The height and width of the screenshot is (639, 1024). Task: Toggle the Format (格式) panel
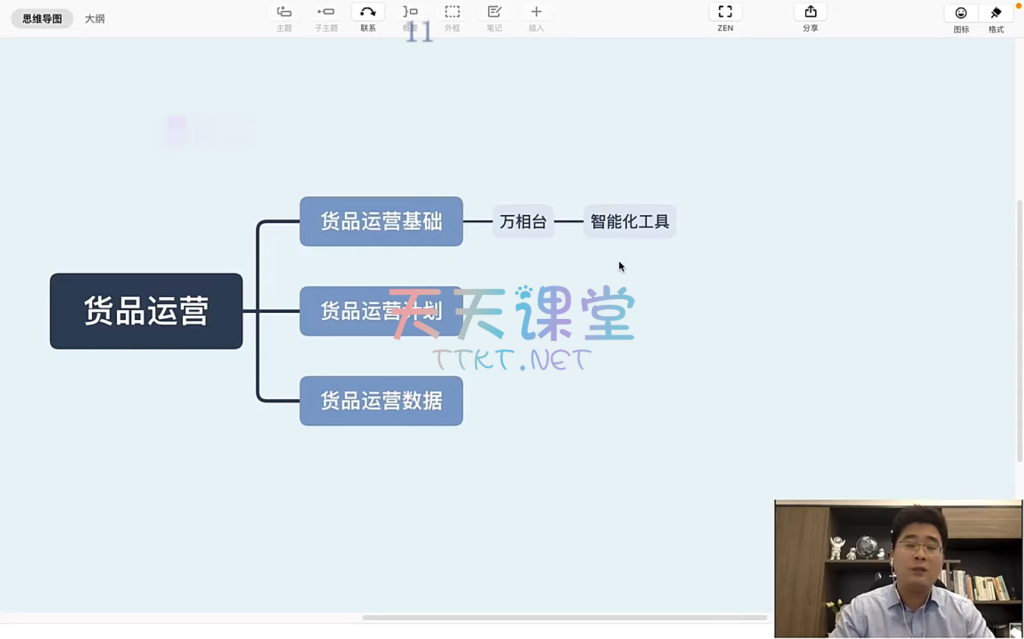click(996, 14)
